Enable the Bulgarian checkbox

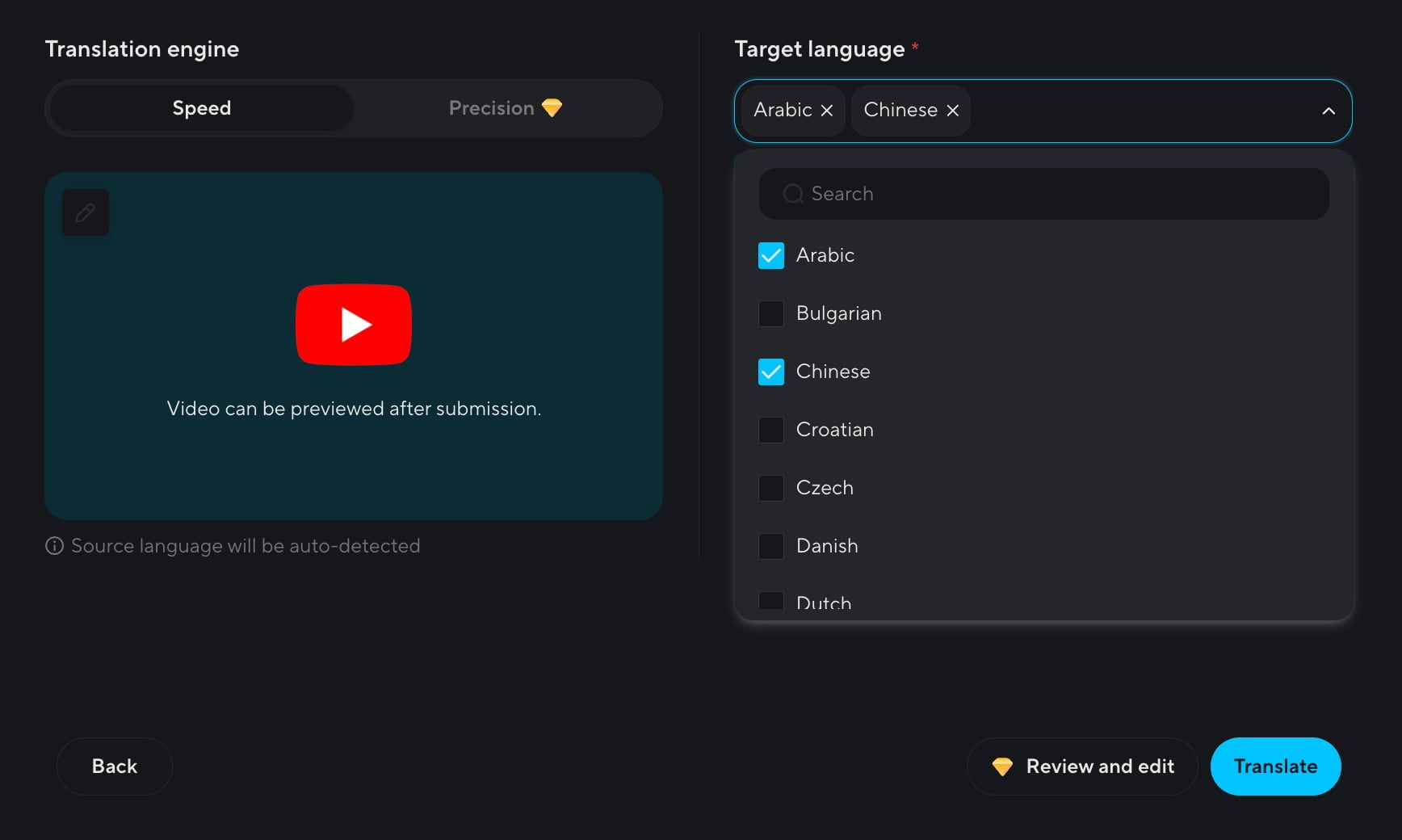(x=770, y=313)
